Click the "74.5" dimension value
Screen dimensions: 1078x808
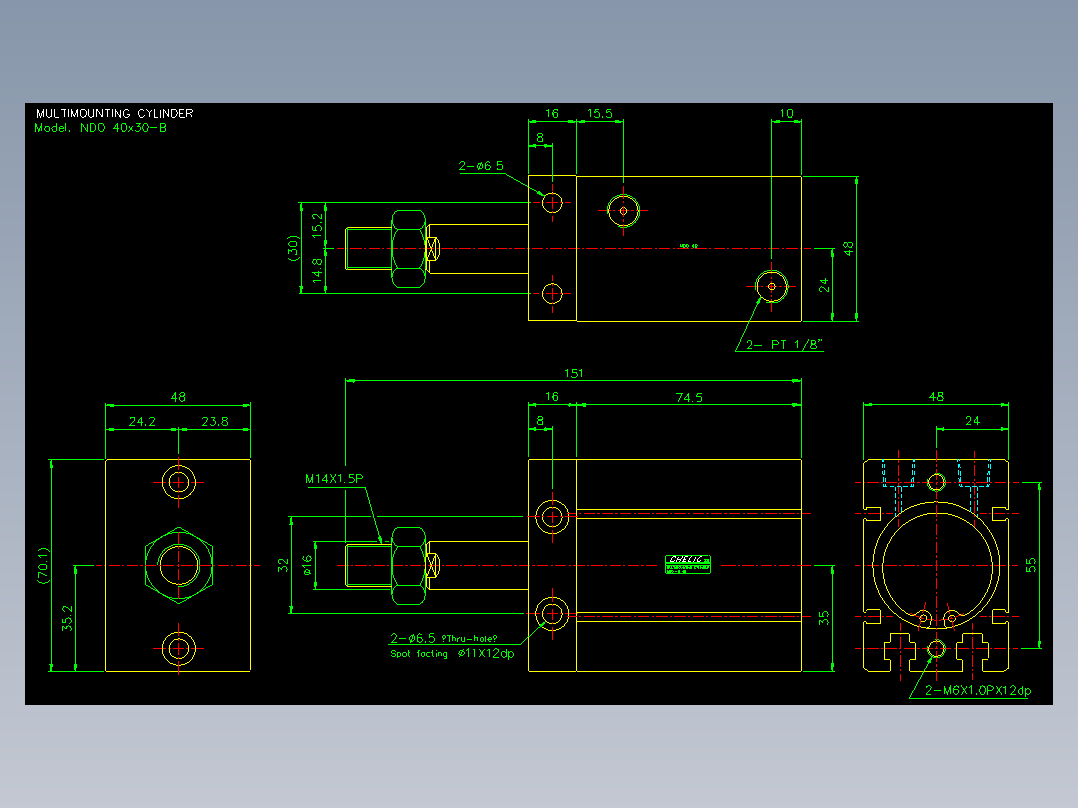click(x=689, y=397)
